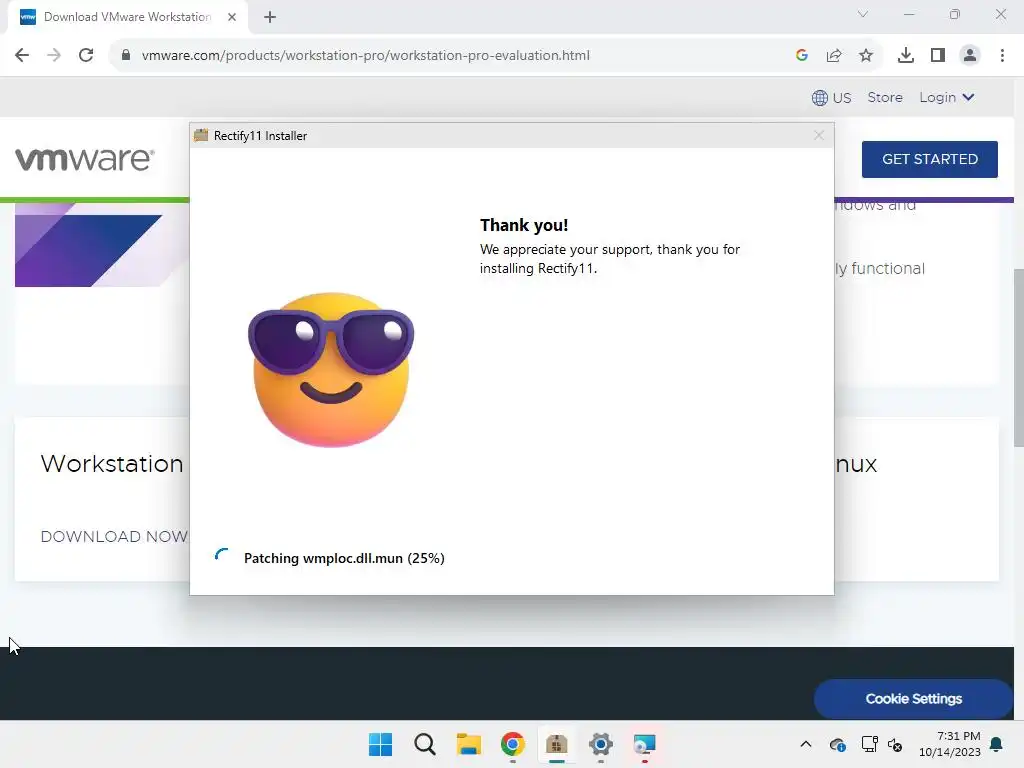Change region via US globe icon

pyautogui.click(x=831, y=98)
